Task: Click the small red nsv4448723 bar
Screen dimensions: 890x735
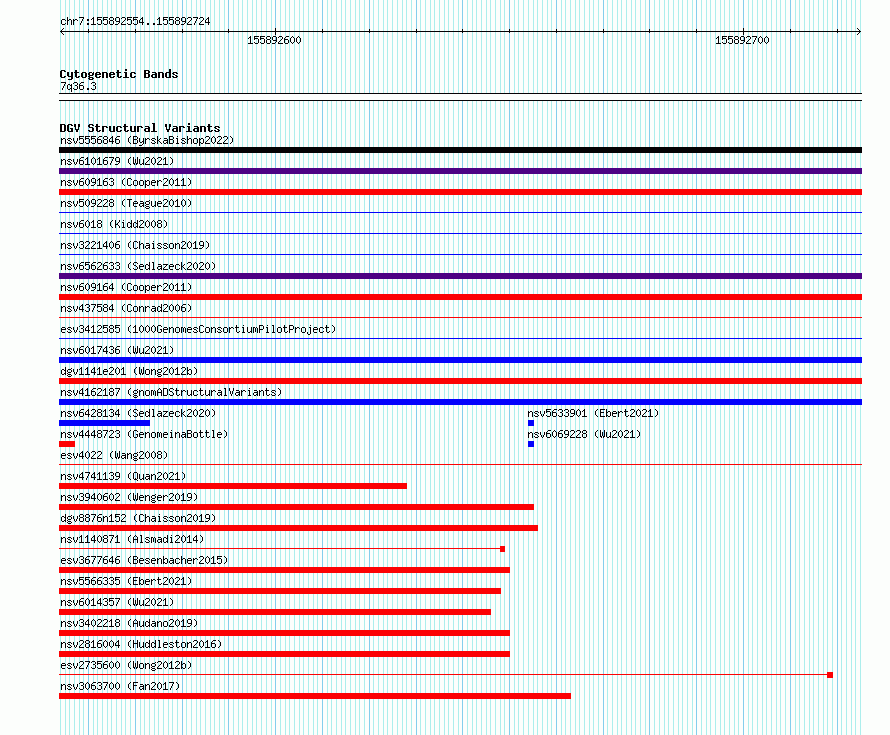Action: tap(67, 444)
